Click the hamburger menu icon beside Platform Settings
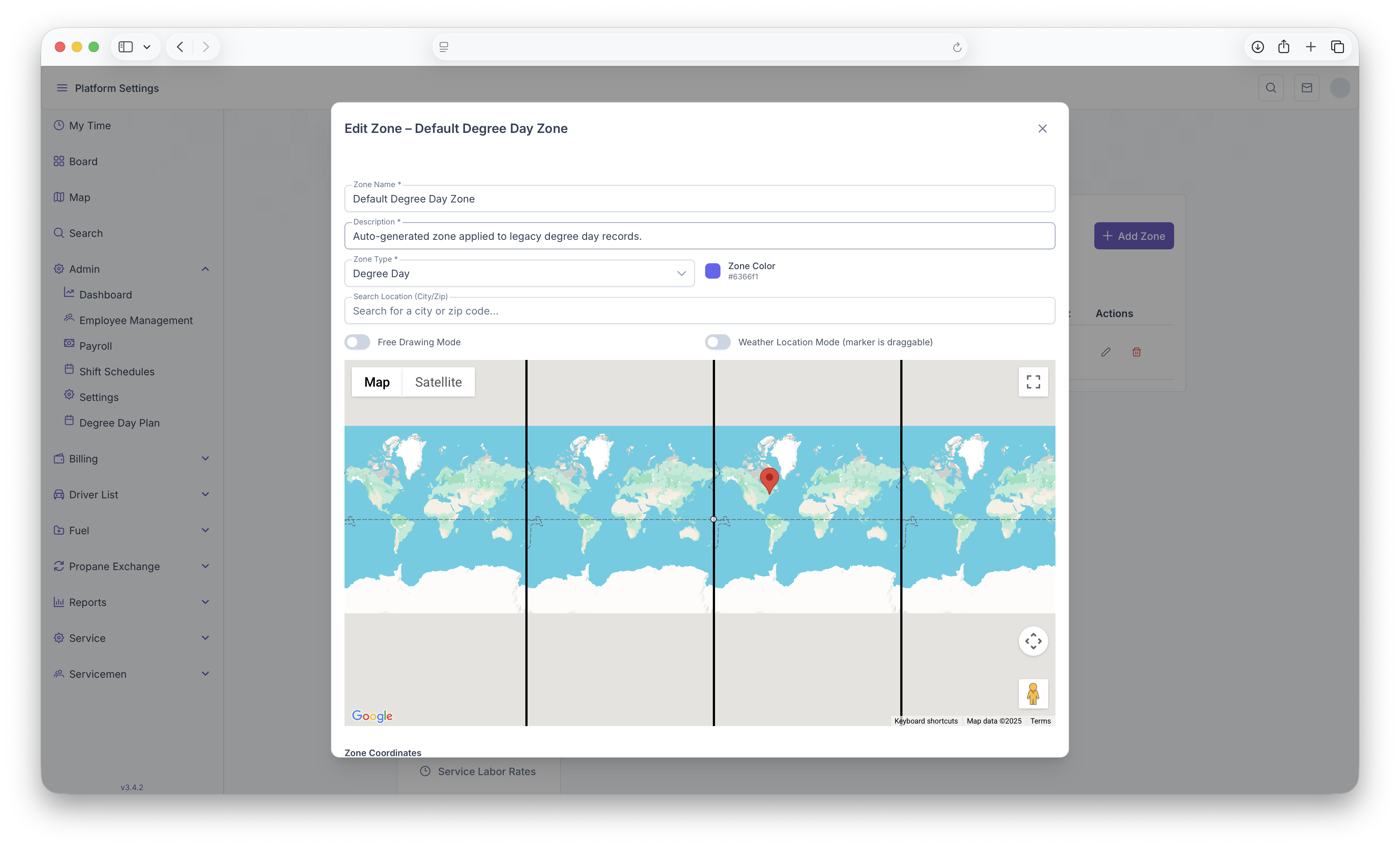 click(x=62, y=88)
